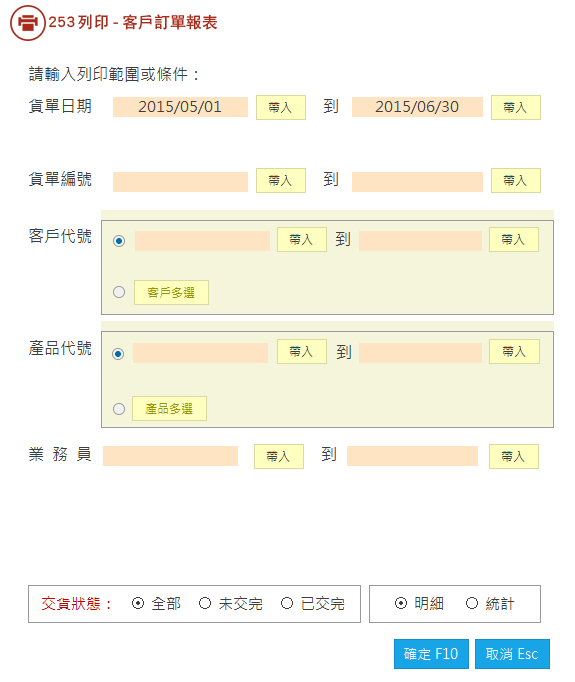Click the printer icon in the title
The width and height of the screenshot is (575, 682).
(28, 23)
